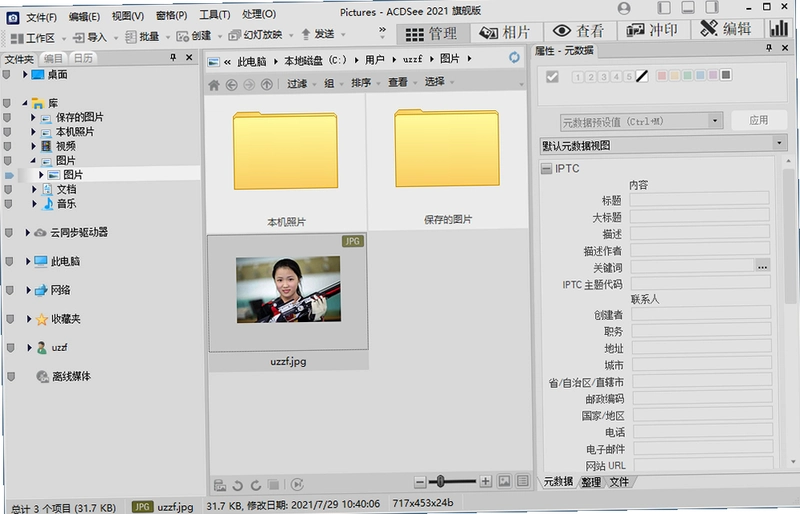800x514 pixels.
Task: Expand the 此电脑 tree node
Action: coord(28,261)
